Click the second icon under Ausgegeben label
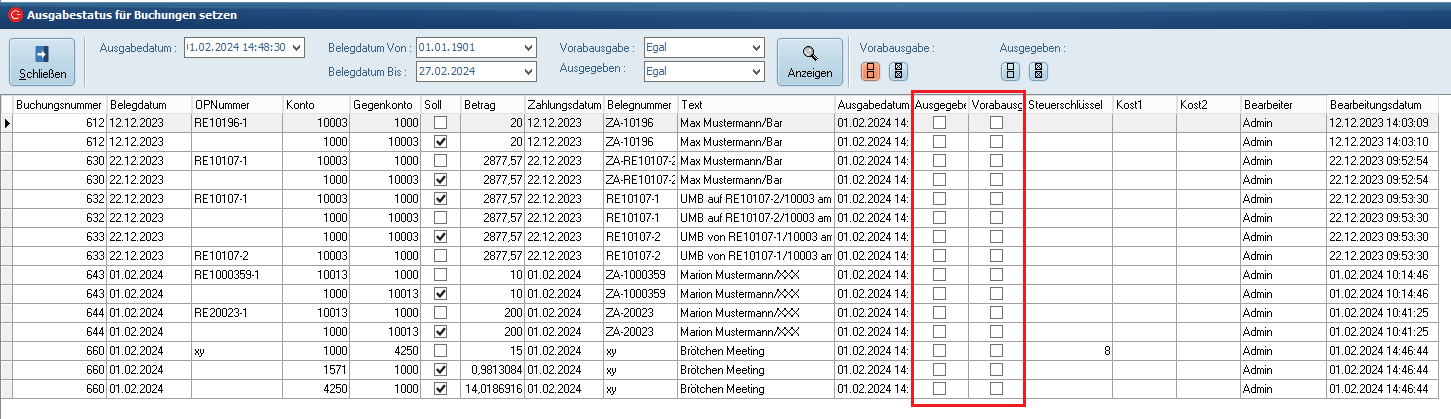The width and height of the screenshot is (1451, 419). tap(1039, 71)
